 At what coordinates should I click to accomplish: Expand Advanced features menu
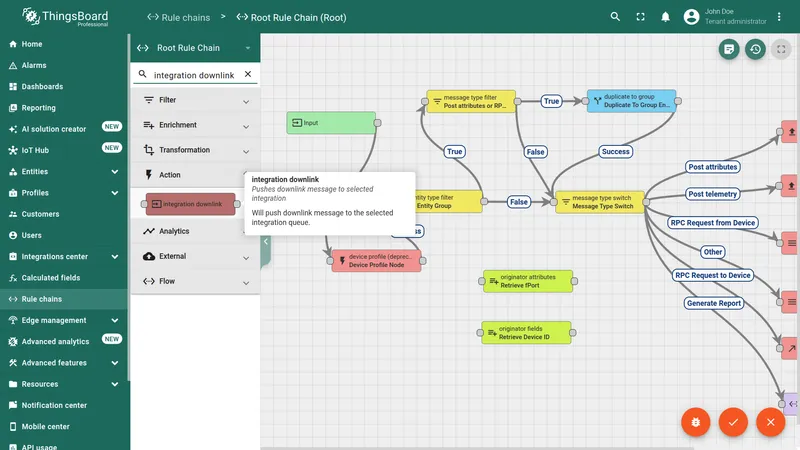pyautogui.click(x=64, y=363)
